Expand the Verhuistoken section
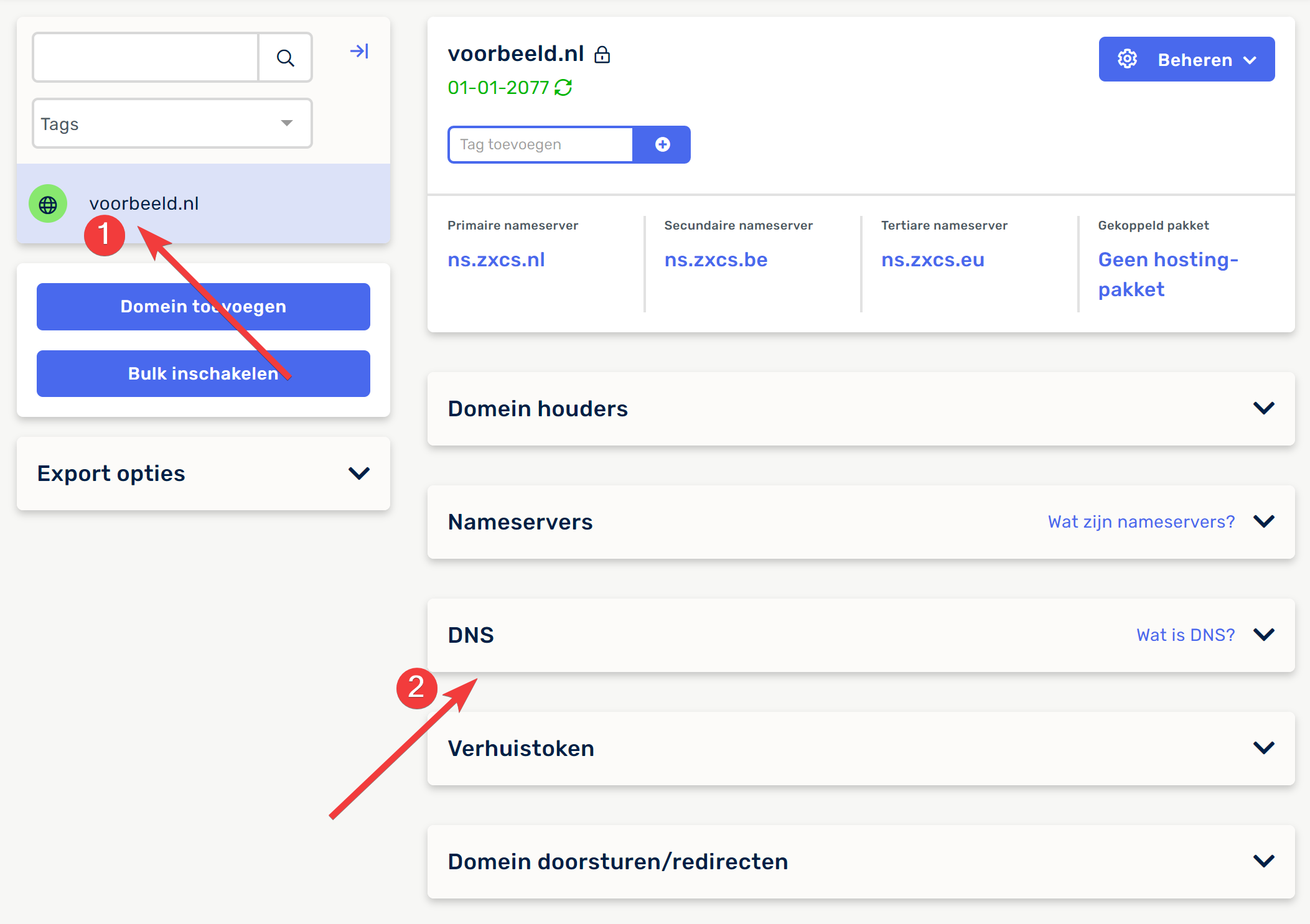Image resolution: width=1310 pixels, height=924 pixels. click(x=1263, y=748)
